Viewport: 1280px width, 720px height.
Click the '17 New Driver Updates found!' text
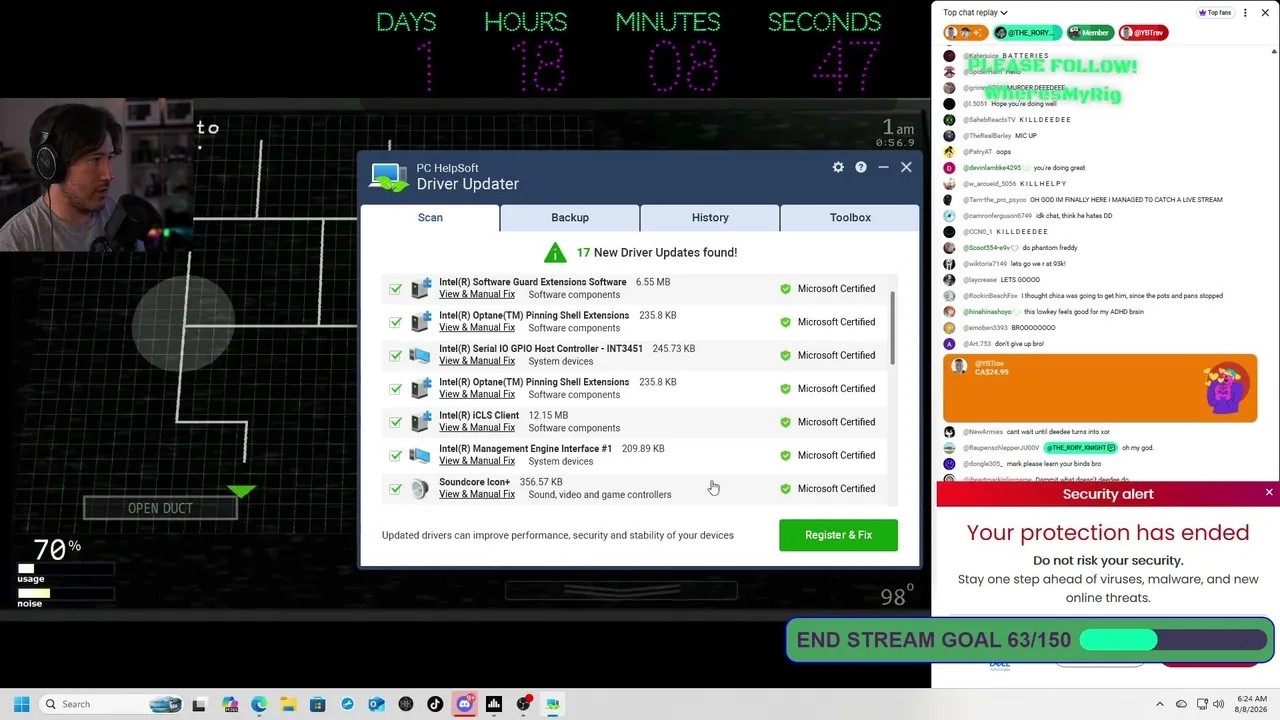pyautogui.click(x=656, y=252)
